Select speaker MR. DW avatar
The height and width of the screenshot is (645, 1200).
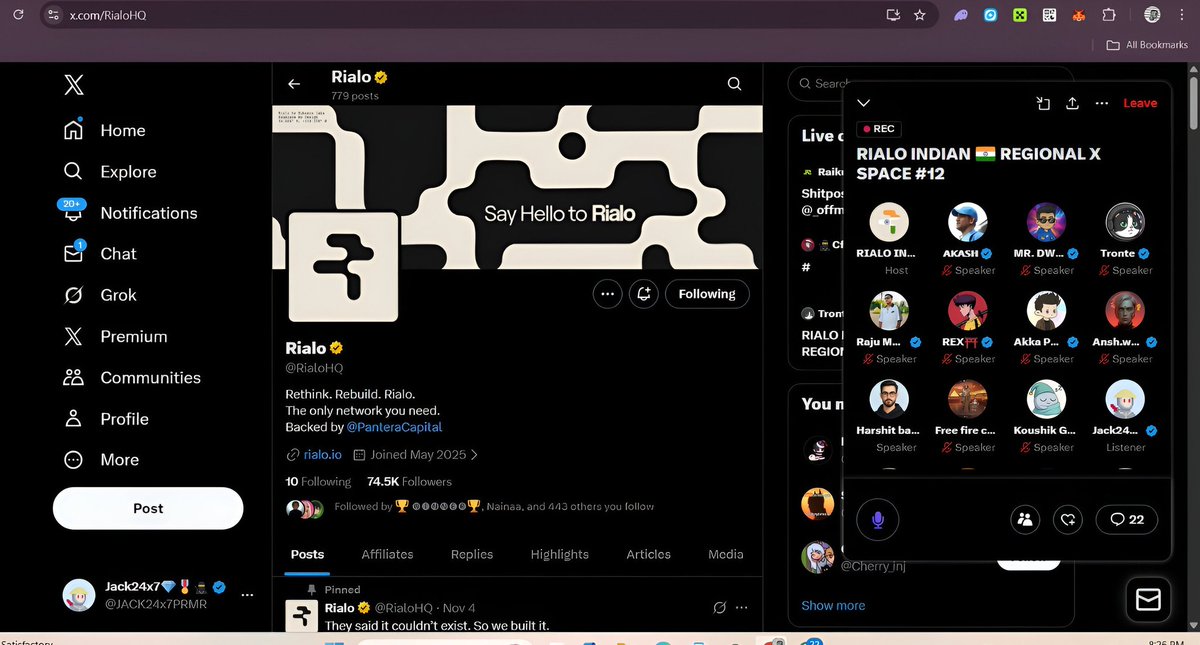1047,222
